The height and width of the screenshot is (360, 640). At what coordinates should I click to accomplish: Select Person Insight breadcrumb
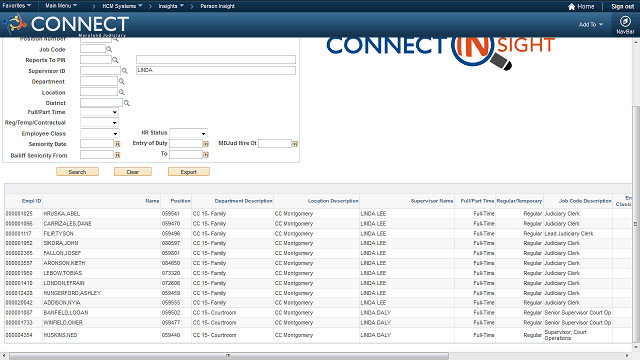218,6
